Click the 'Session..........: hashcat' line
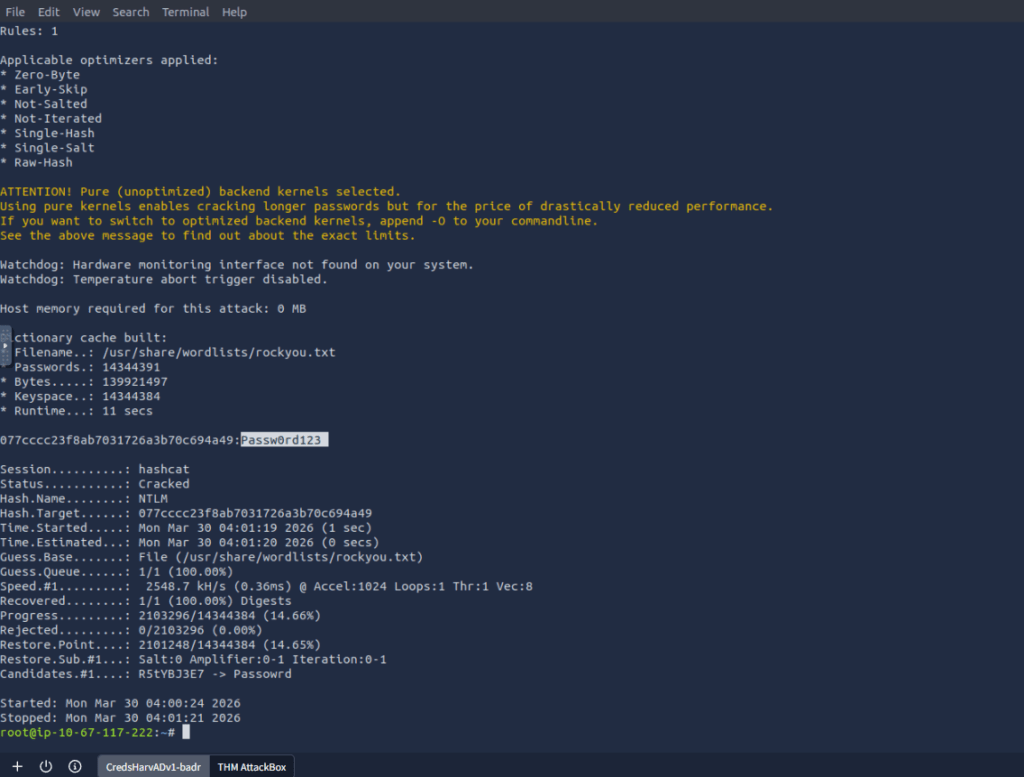 (95, 469)
